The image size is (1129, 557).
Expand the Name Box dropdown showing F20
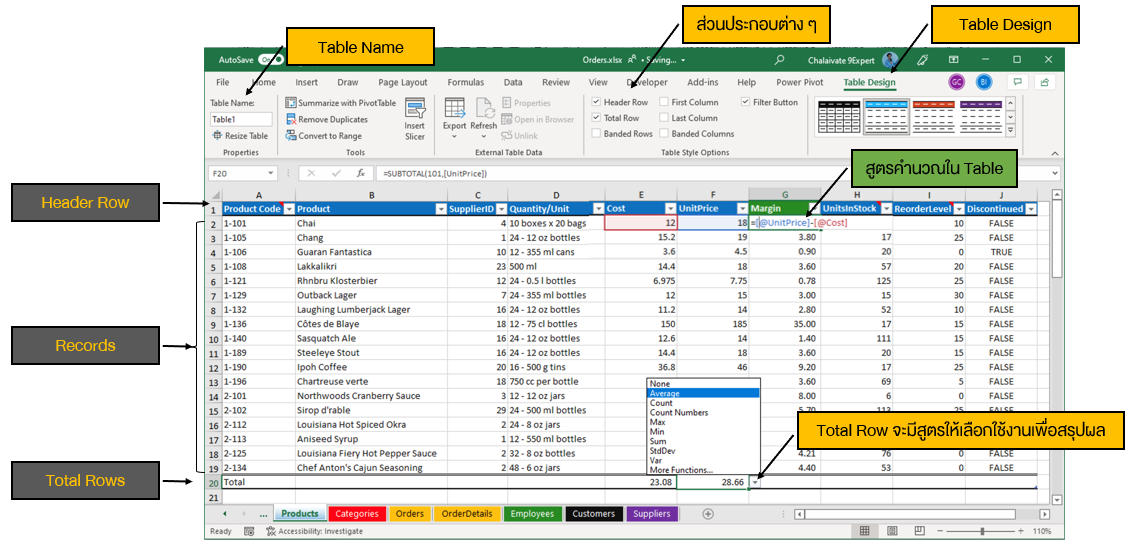click(x=271, y=173)
